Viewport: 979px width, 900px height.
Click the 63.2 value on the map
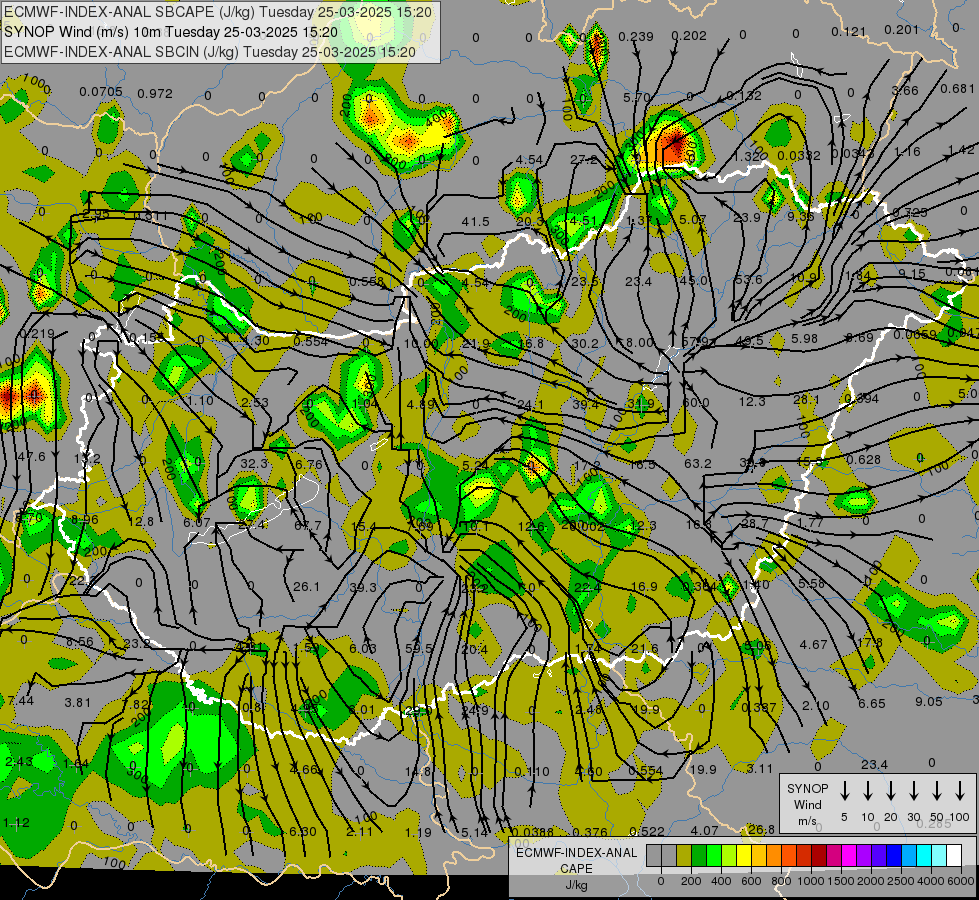tap(697, 463)
